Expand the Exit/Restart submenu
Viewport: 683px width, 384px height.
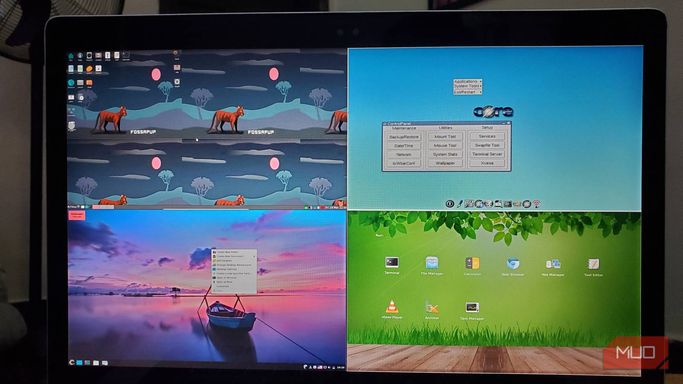pos(467,91)
